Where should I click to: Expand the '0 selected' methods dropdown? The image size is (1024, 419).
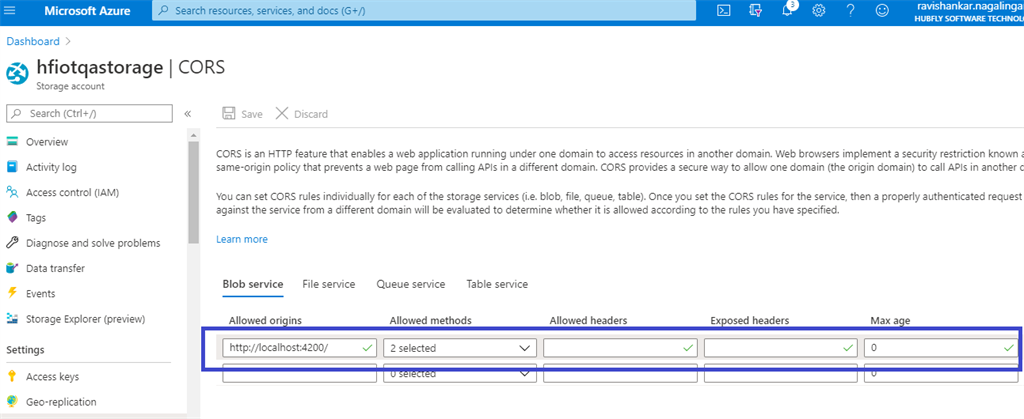[x=460, y=374]
